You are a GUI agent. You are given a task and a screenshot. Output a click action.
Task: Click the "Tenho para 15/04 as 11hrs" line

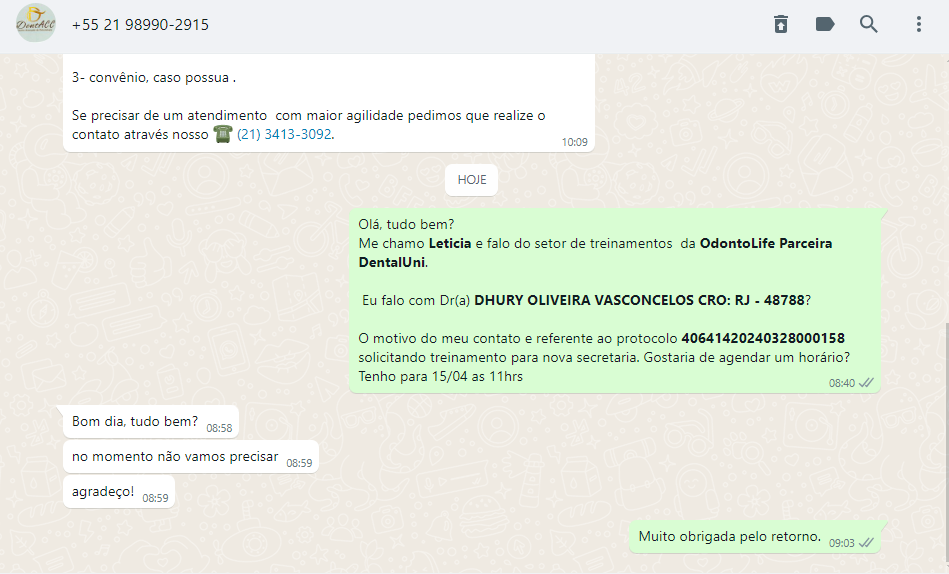(441, 377)
